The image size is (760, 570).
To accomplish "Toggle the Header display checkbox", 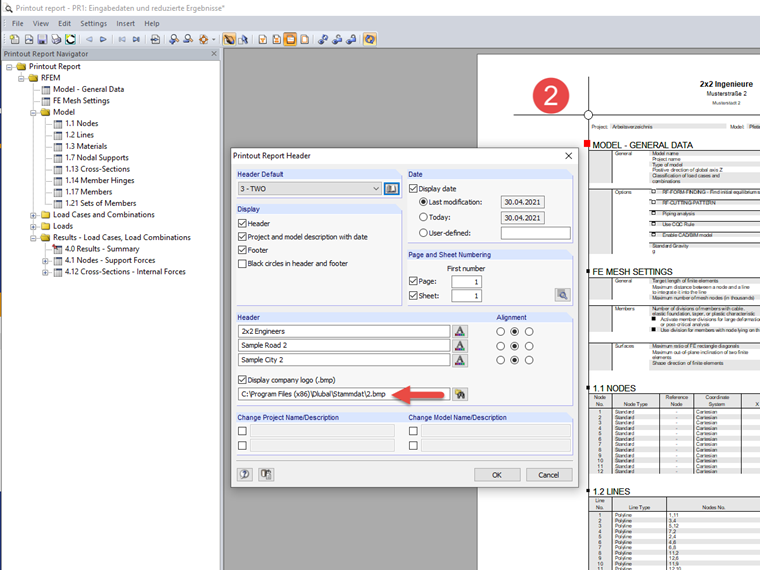I will point(242,223).
